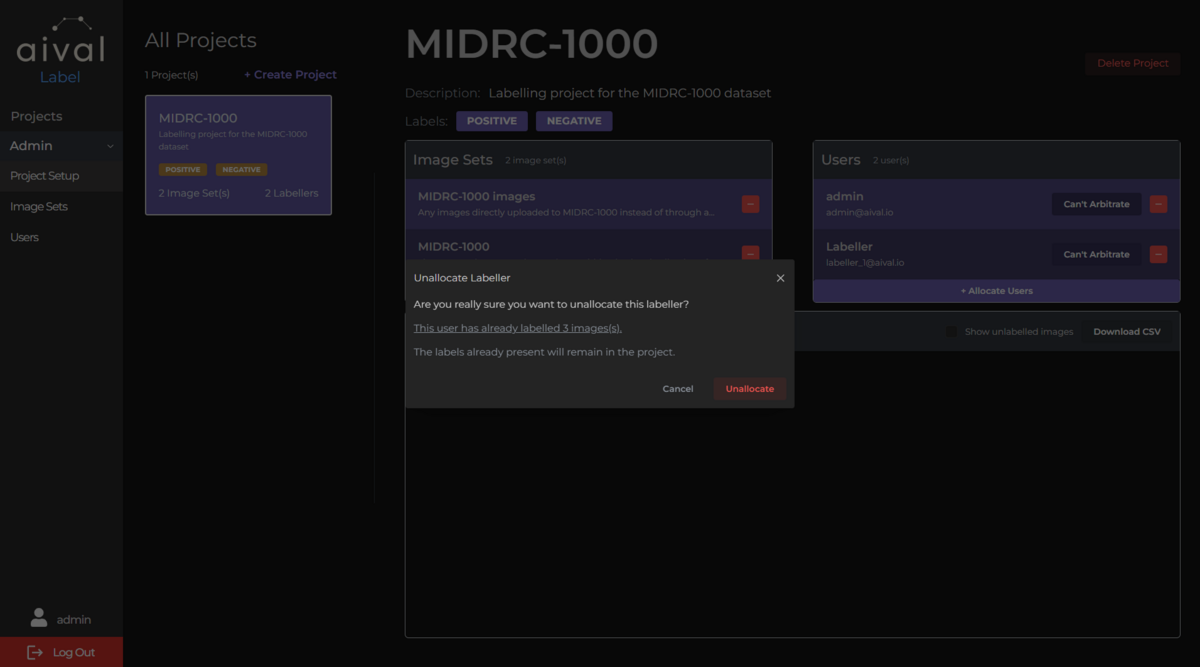
Task: Click + Allocate Users
Action: click(x=996, y=290)
